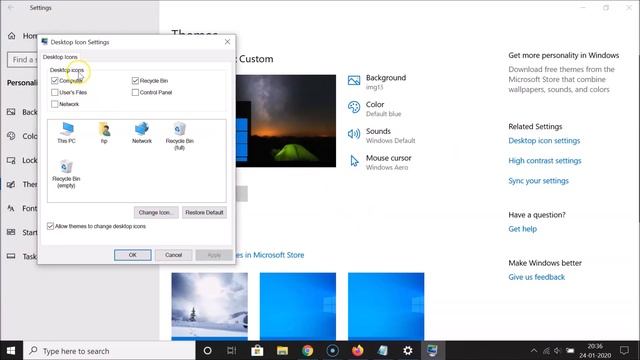The image size is (640, 360).
Task: Click the Change Icon button
Action: (156, 213)
